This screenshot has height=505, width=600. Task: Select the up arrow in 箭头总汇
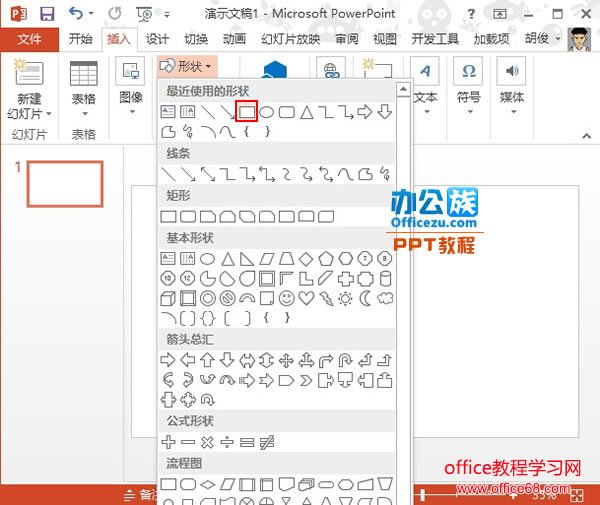click(208, 360)
